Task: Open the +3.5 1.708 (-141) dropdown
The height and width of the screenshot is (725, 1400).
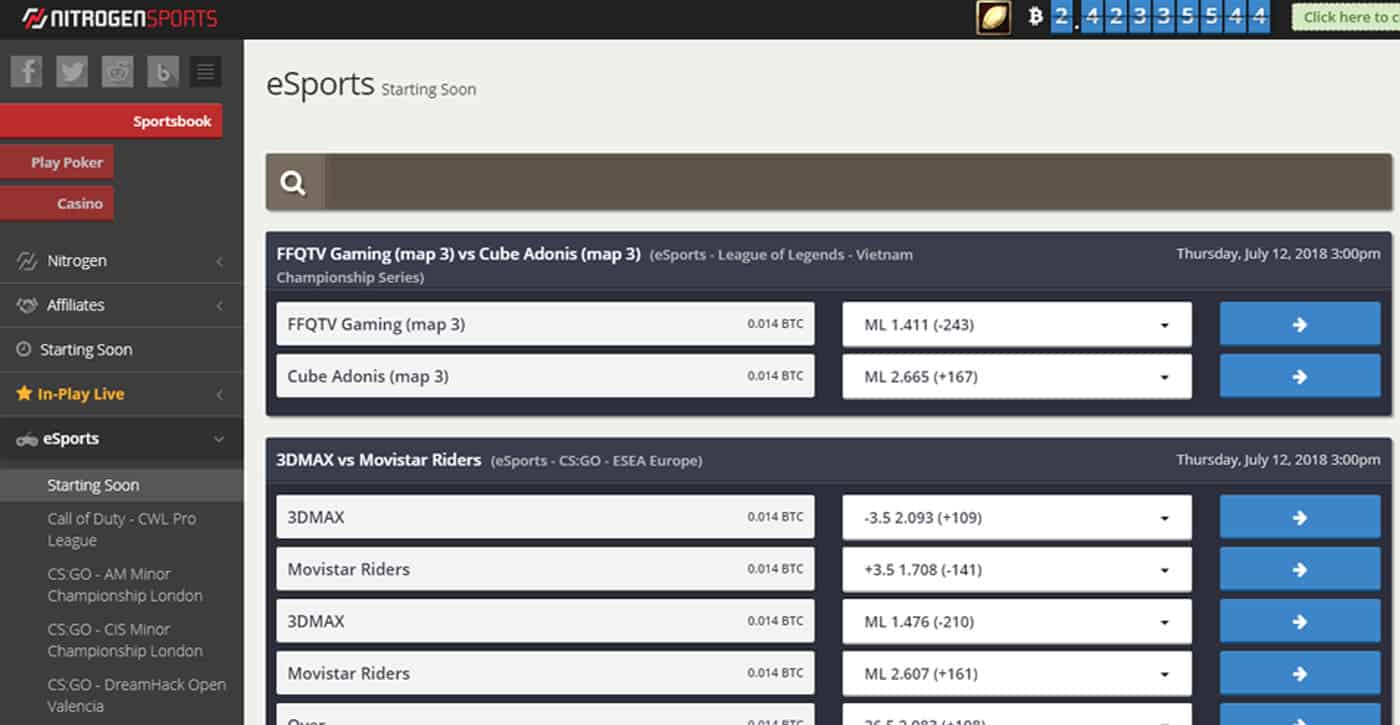Action: (x=1017, y=569)
